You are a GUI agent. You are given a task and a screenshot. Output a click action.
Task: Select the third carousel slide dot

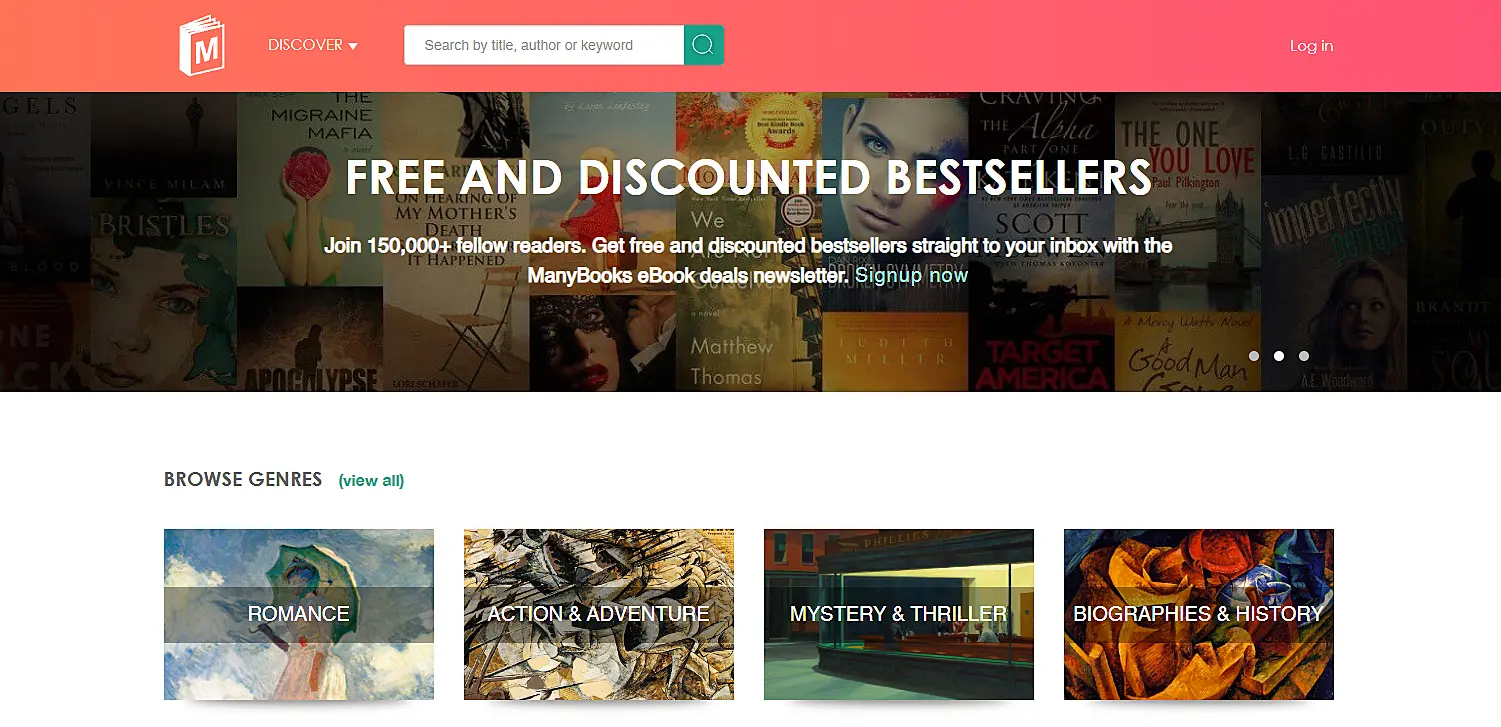[1304, 356]
